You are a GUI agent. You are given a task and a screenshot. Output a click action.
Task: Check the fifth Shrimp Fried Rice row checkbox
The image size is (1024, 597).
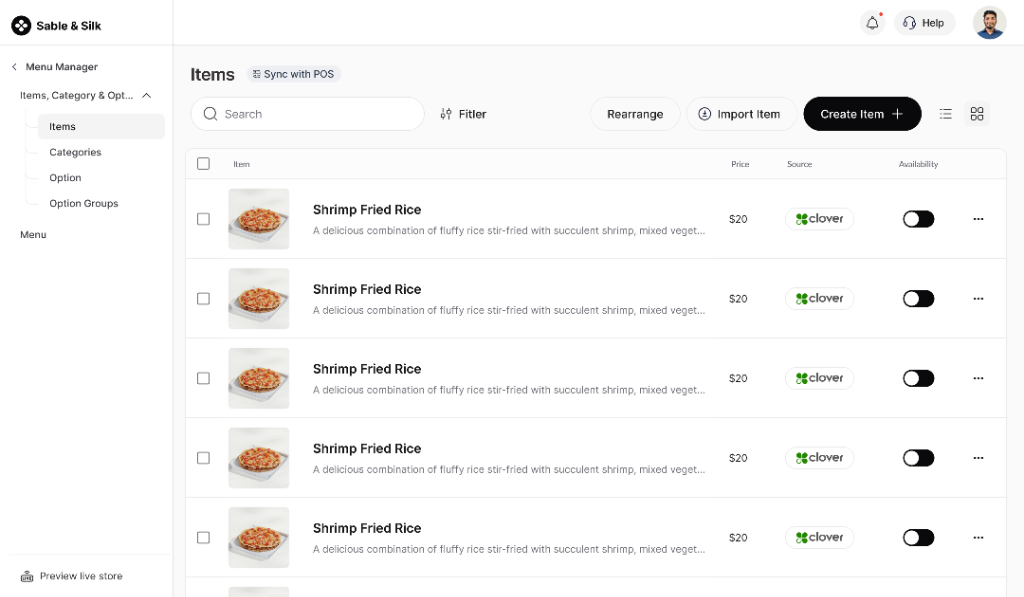coord(204,538)
